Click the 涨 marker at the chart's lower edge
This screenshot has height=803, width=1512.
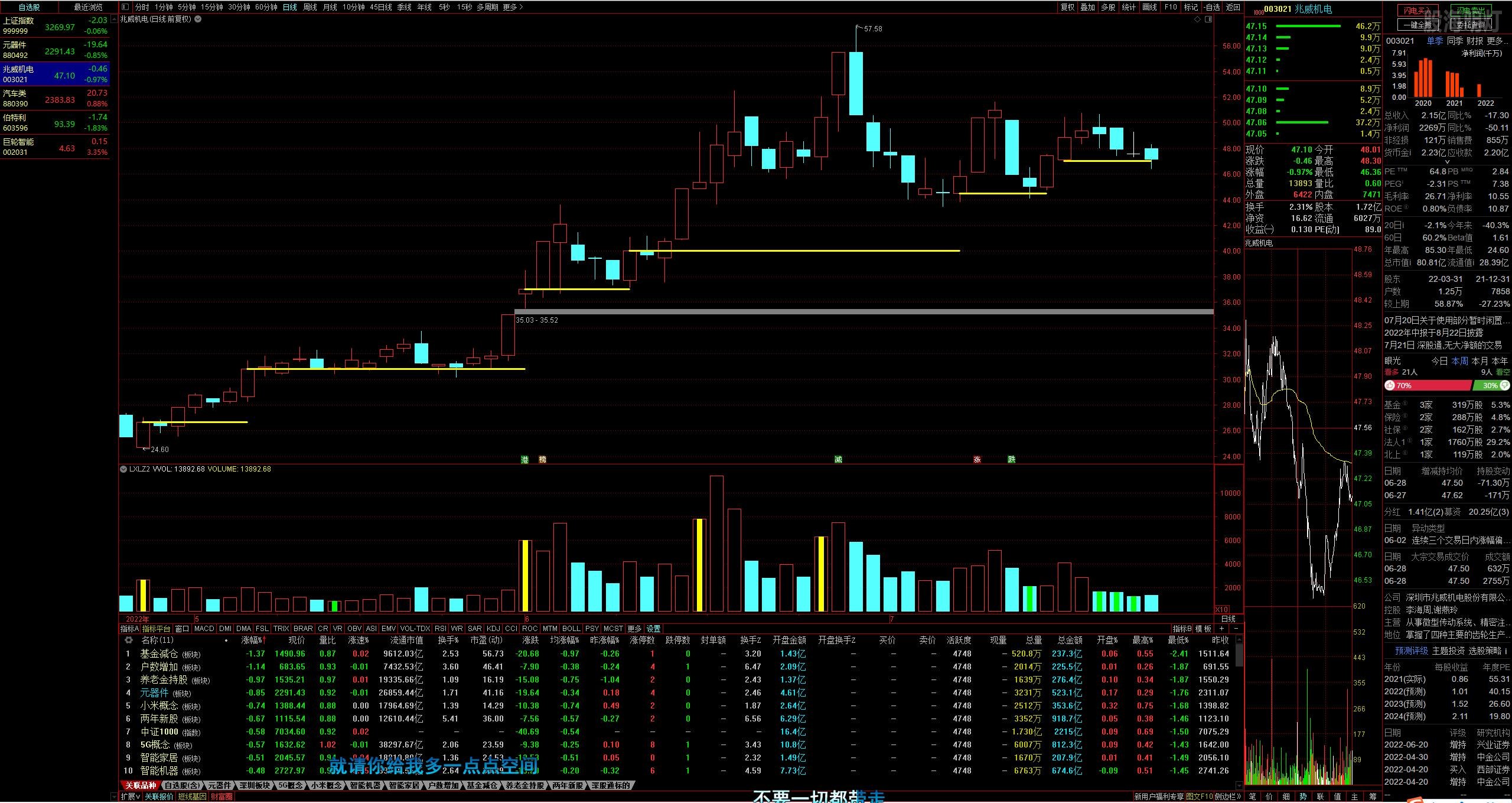tap(977, 460)
